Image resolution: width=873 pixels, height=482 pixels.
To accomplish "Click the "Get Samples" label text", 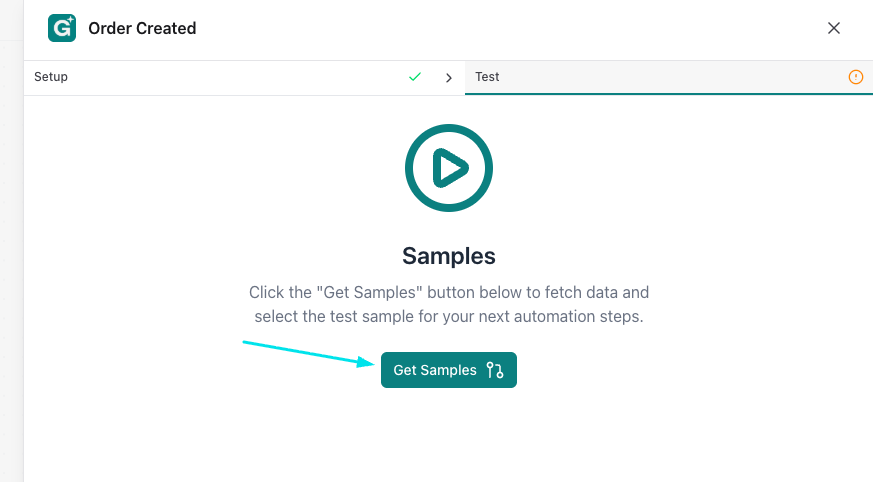I will 435,370.
